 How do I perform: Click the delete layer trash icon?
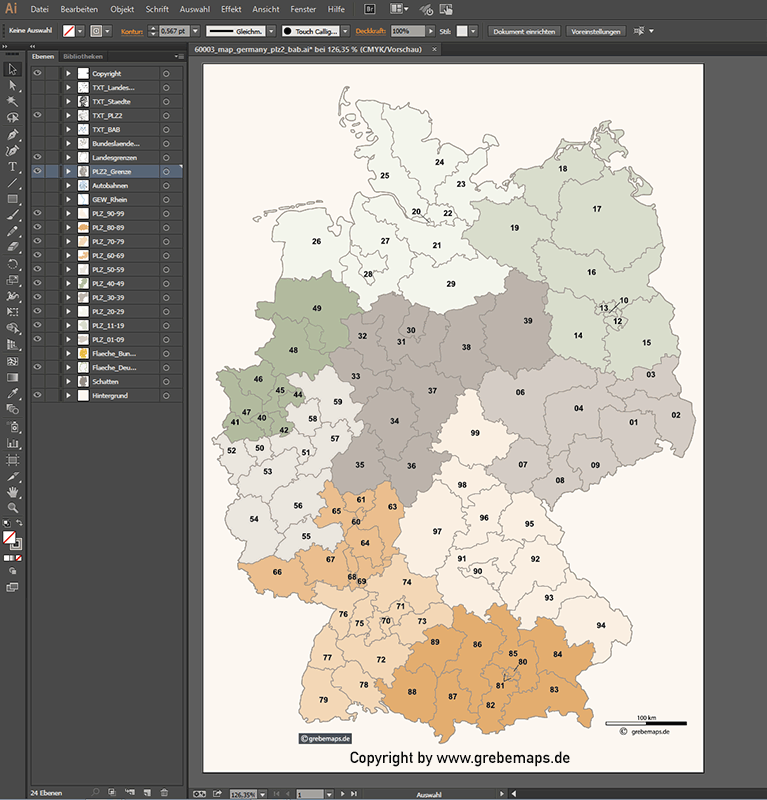[163, 792]
